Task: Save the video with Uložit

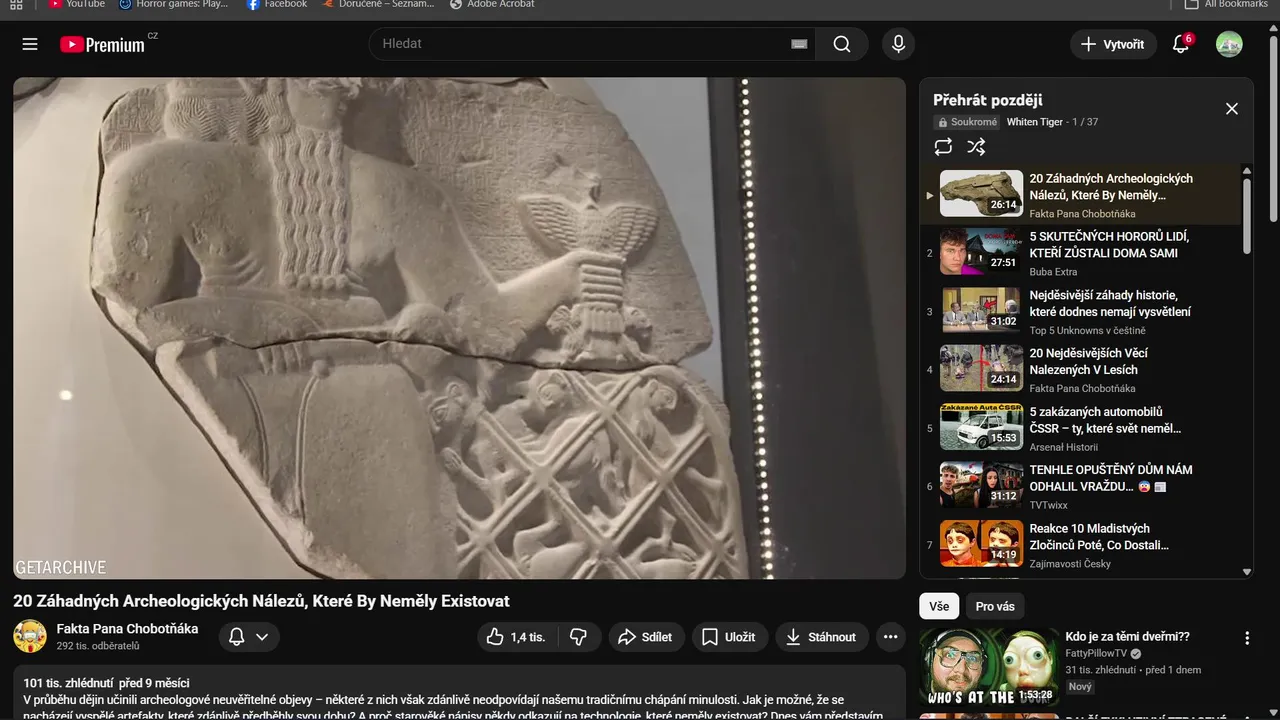Action: (x=728, y=637)
